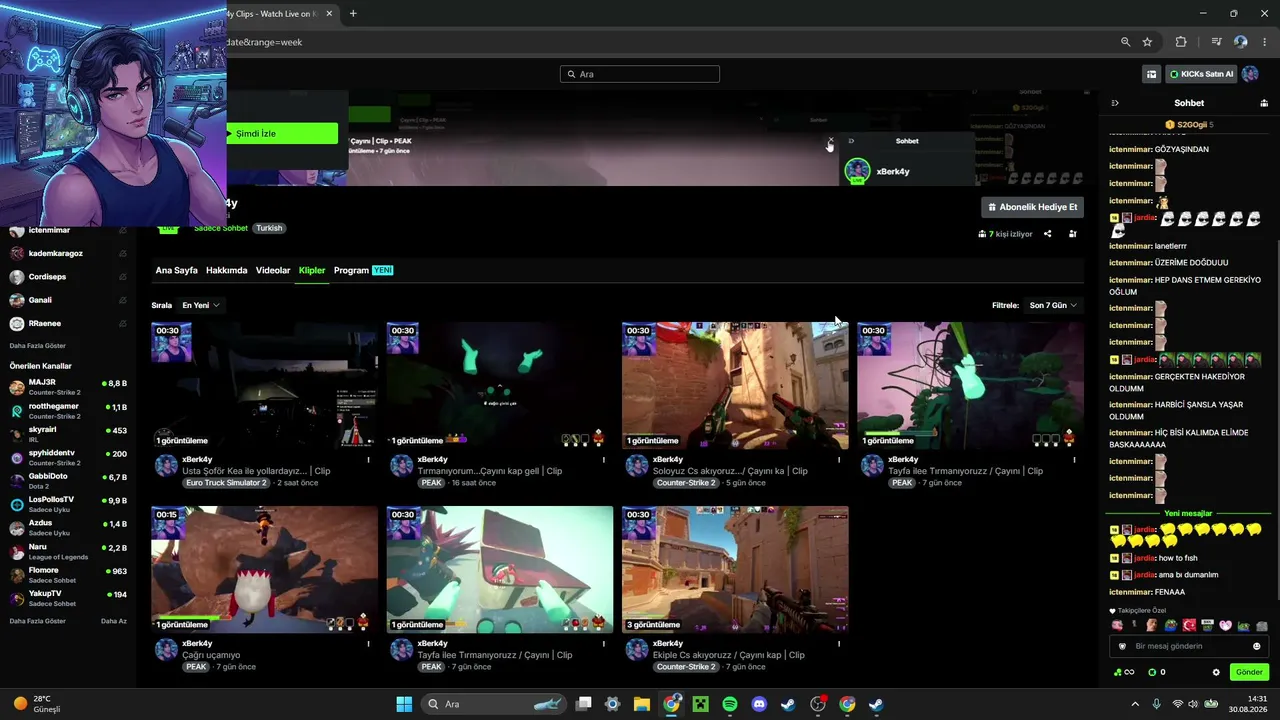Play the Çağrı uçamıyo clip thumbnail
1280x720 pixels.
pos(264,569)
